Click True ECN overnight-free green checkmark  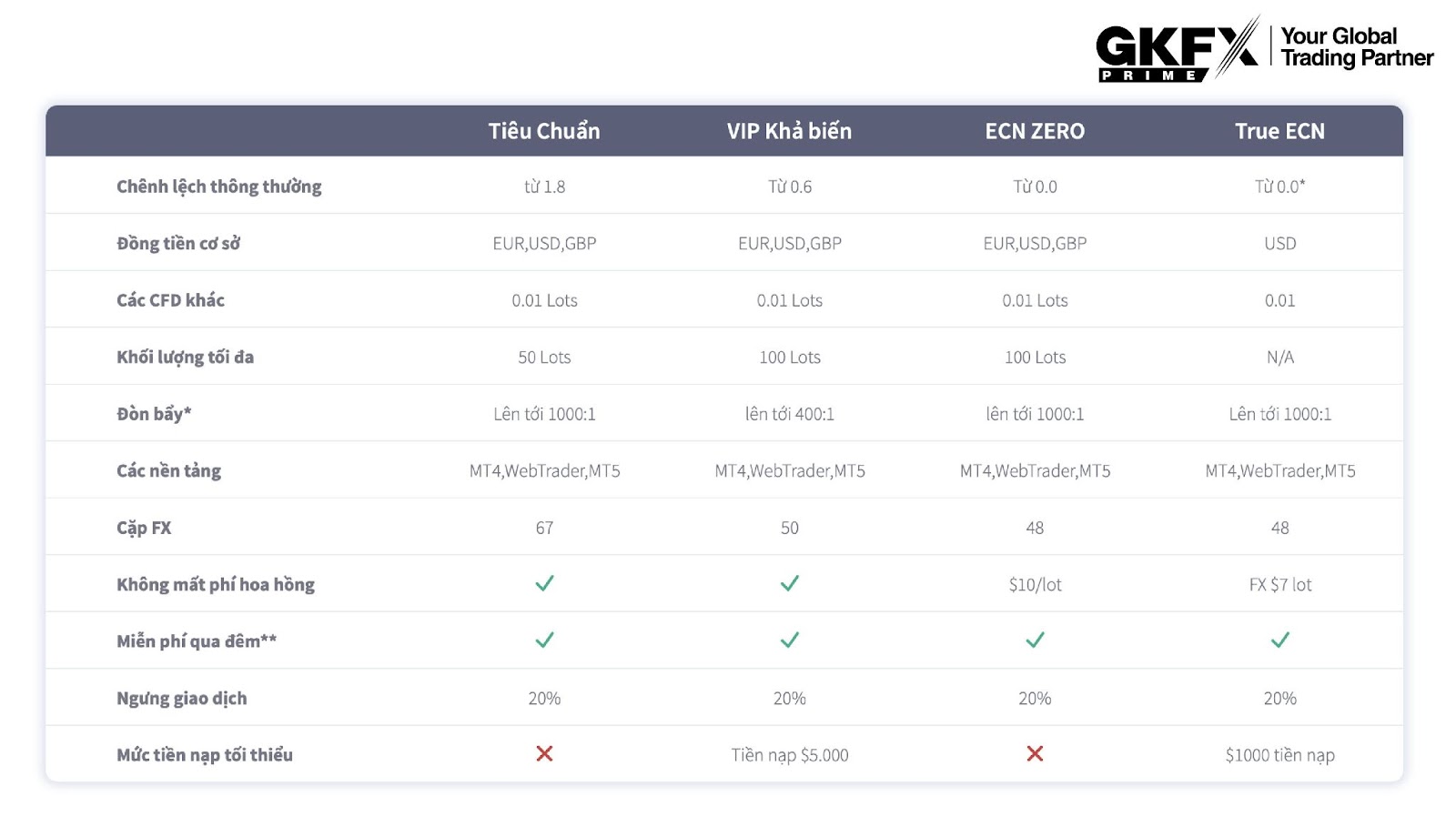pyautogui.click(x=1280, y=640)
